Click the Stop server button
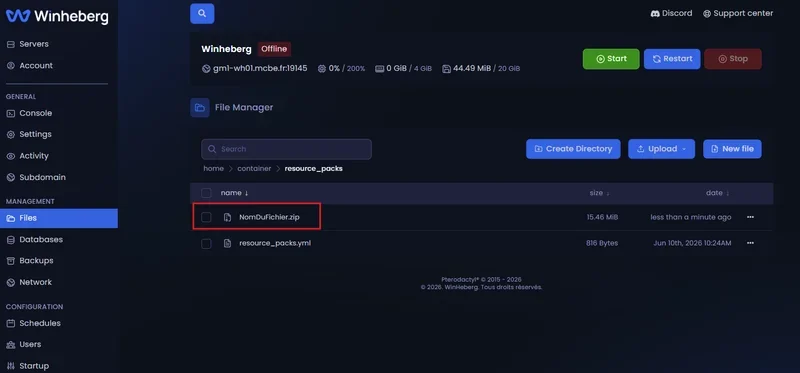This screenshot has height=373, width=800. coord(733,59)
